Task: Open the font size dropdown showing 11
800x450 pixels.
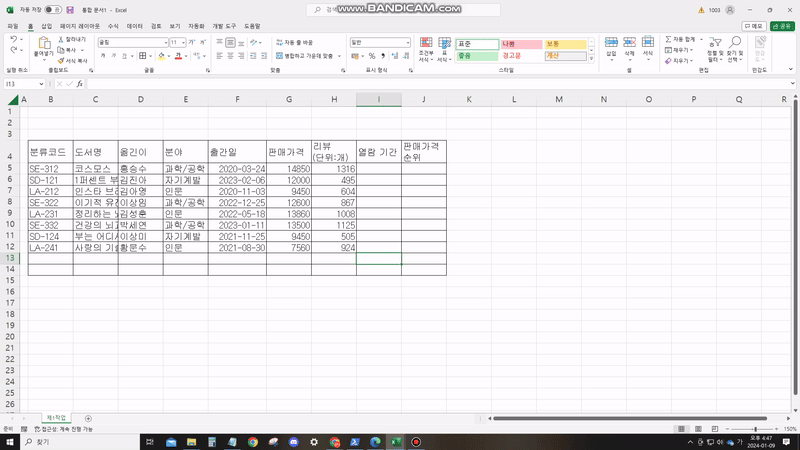Action: [183, 42]
